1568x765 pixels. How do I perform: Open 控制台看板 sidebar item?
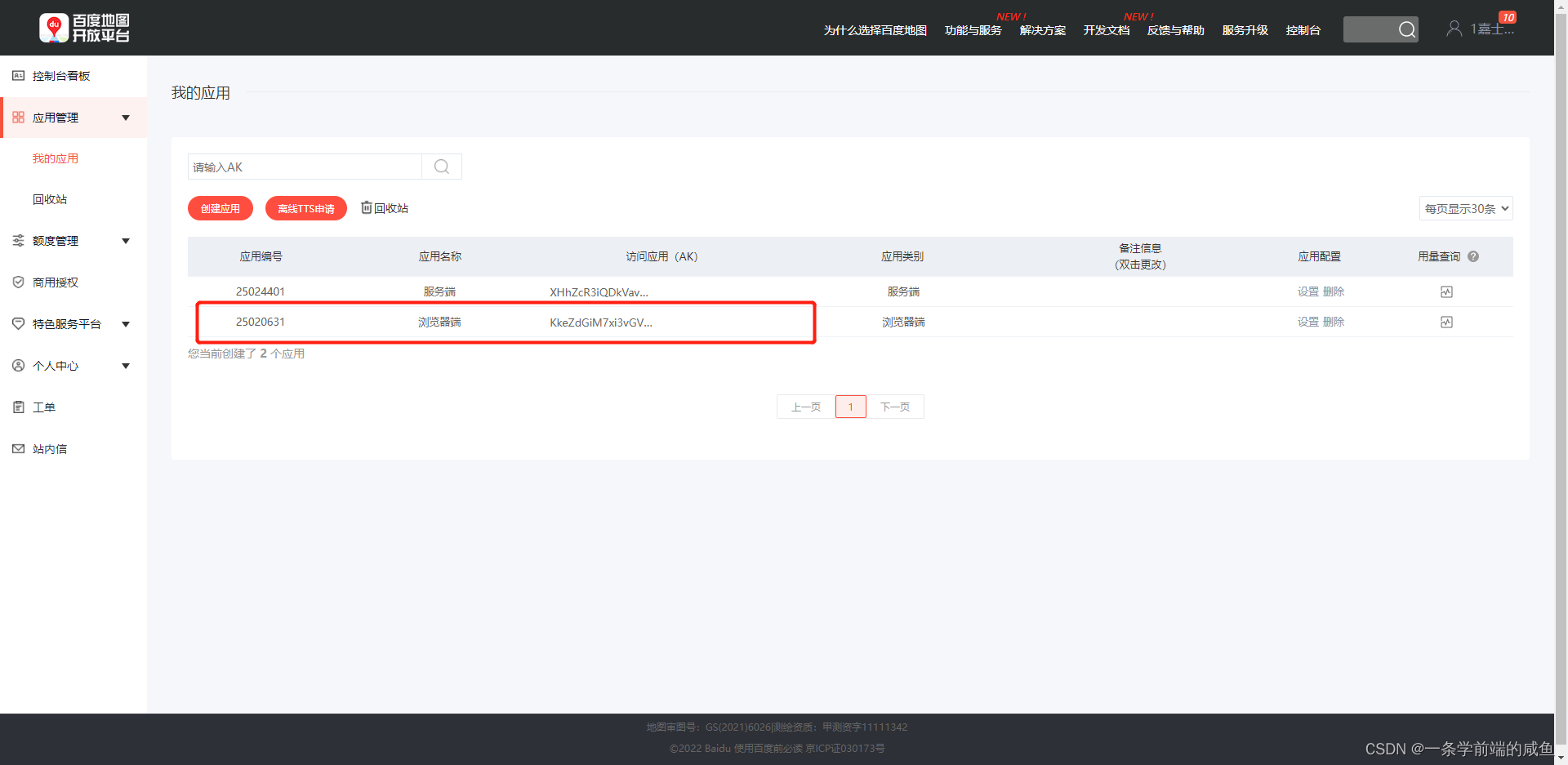tap(61, 76)
